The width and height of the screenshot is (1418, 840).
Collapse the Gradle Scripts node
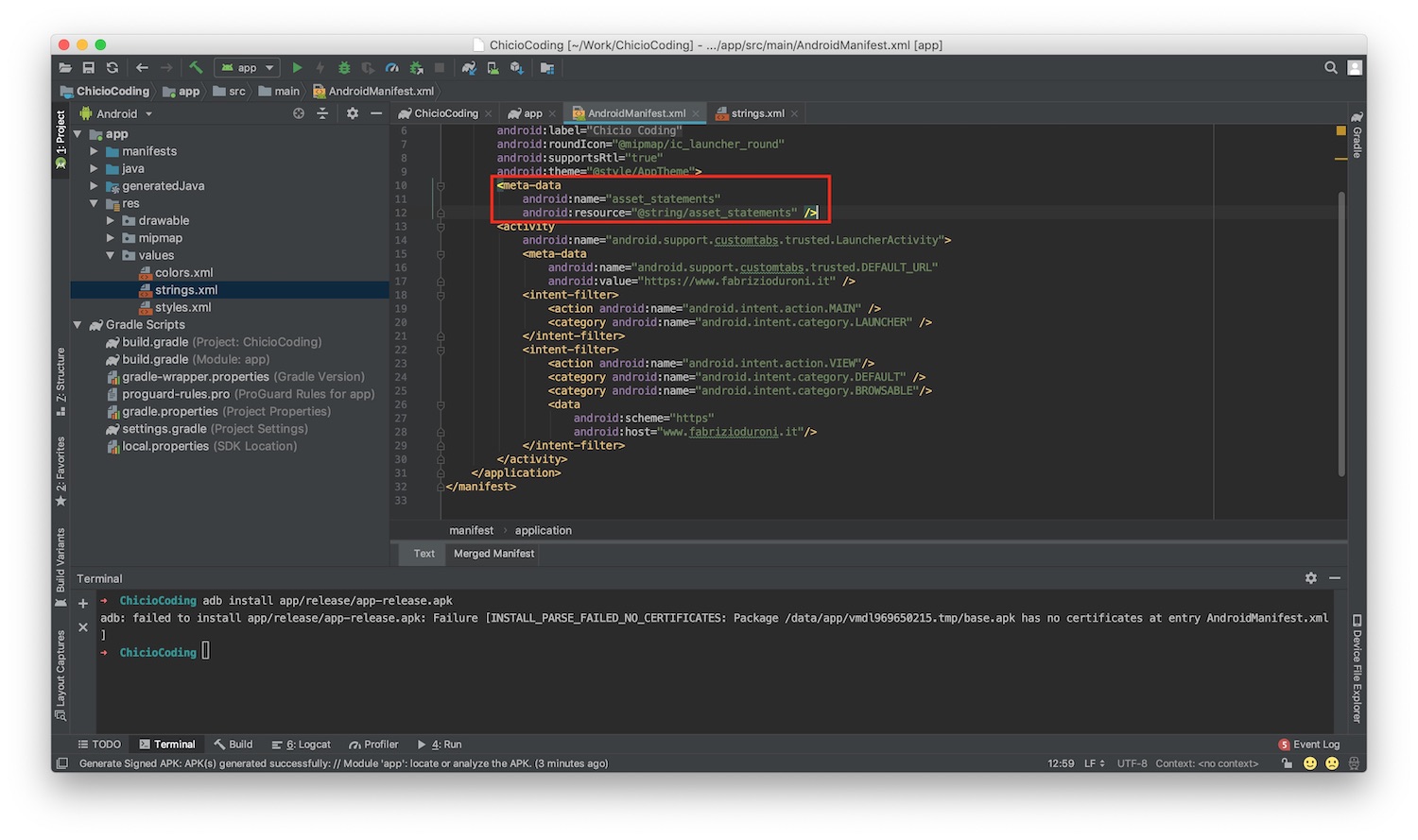[78, 325]
